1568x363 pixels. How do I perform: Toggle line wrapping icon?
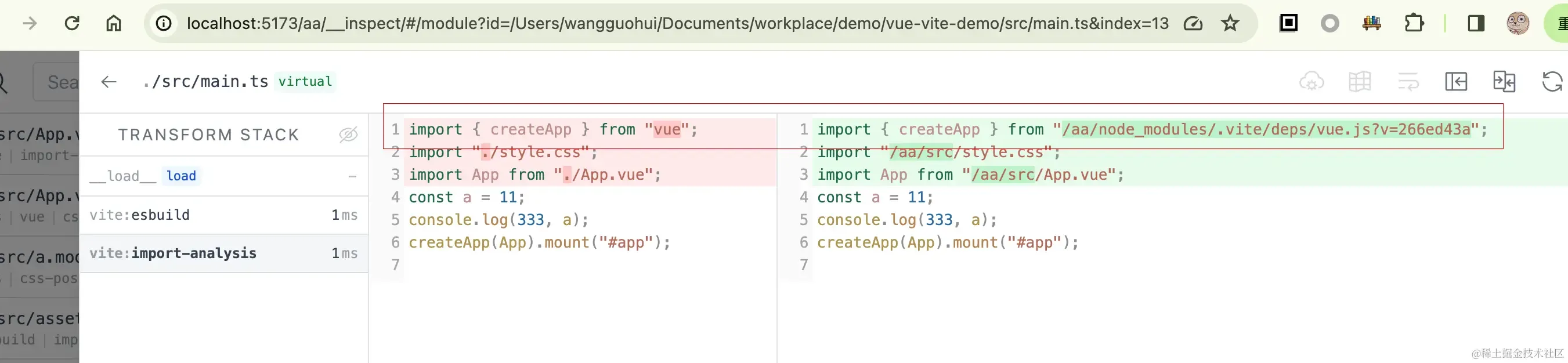click(1408, 82)
